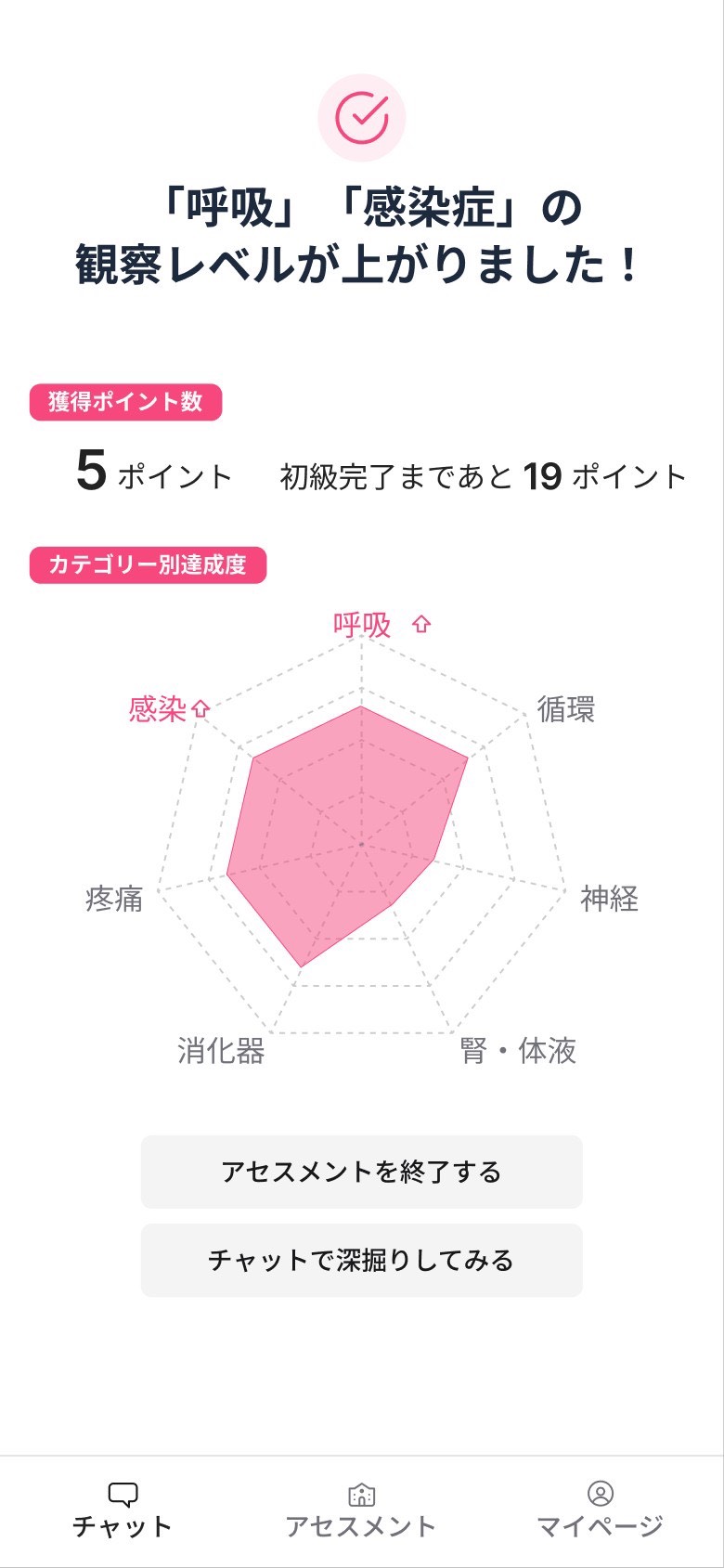This screenshot has width=724, height=1568.
Task: Tap the pink checkmark badge at top
Action: tap(362, 114)
